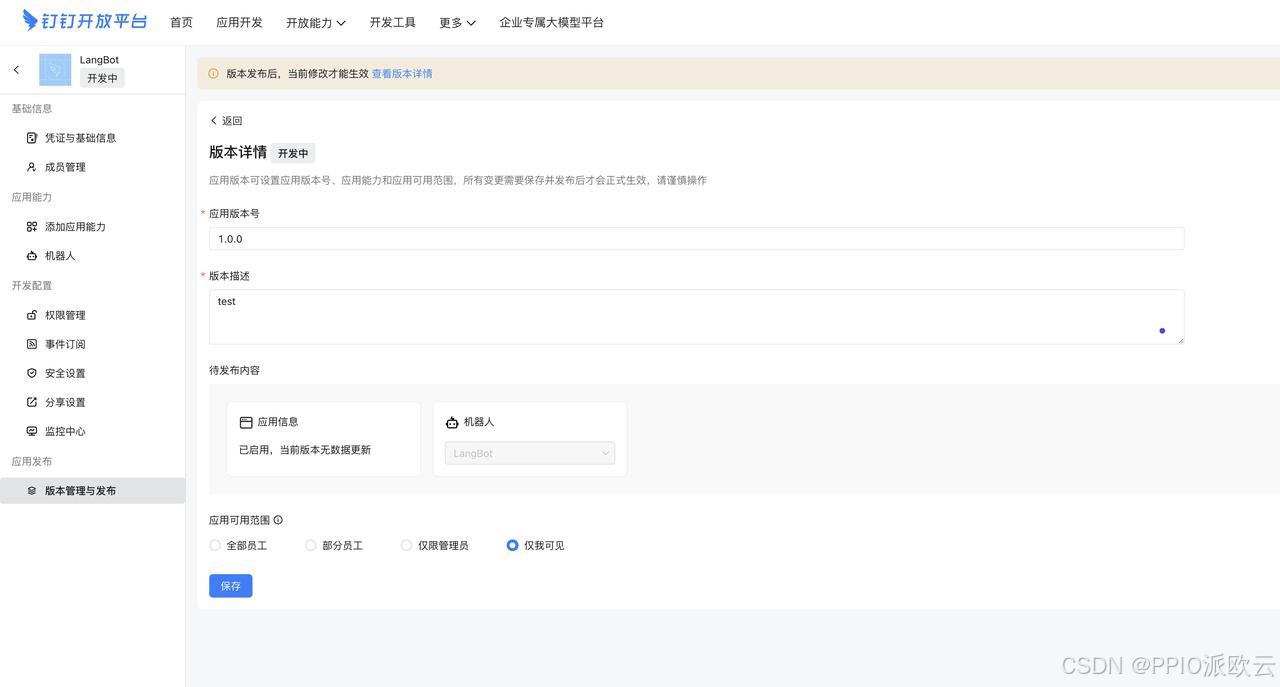Open the 应用开发 nav item
Image resolution: width=1280 pixels, height=687 pixels.
[239, 22]
